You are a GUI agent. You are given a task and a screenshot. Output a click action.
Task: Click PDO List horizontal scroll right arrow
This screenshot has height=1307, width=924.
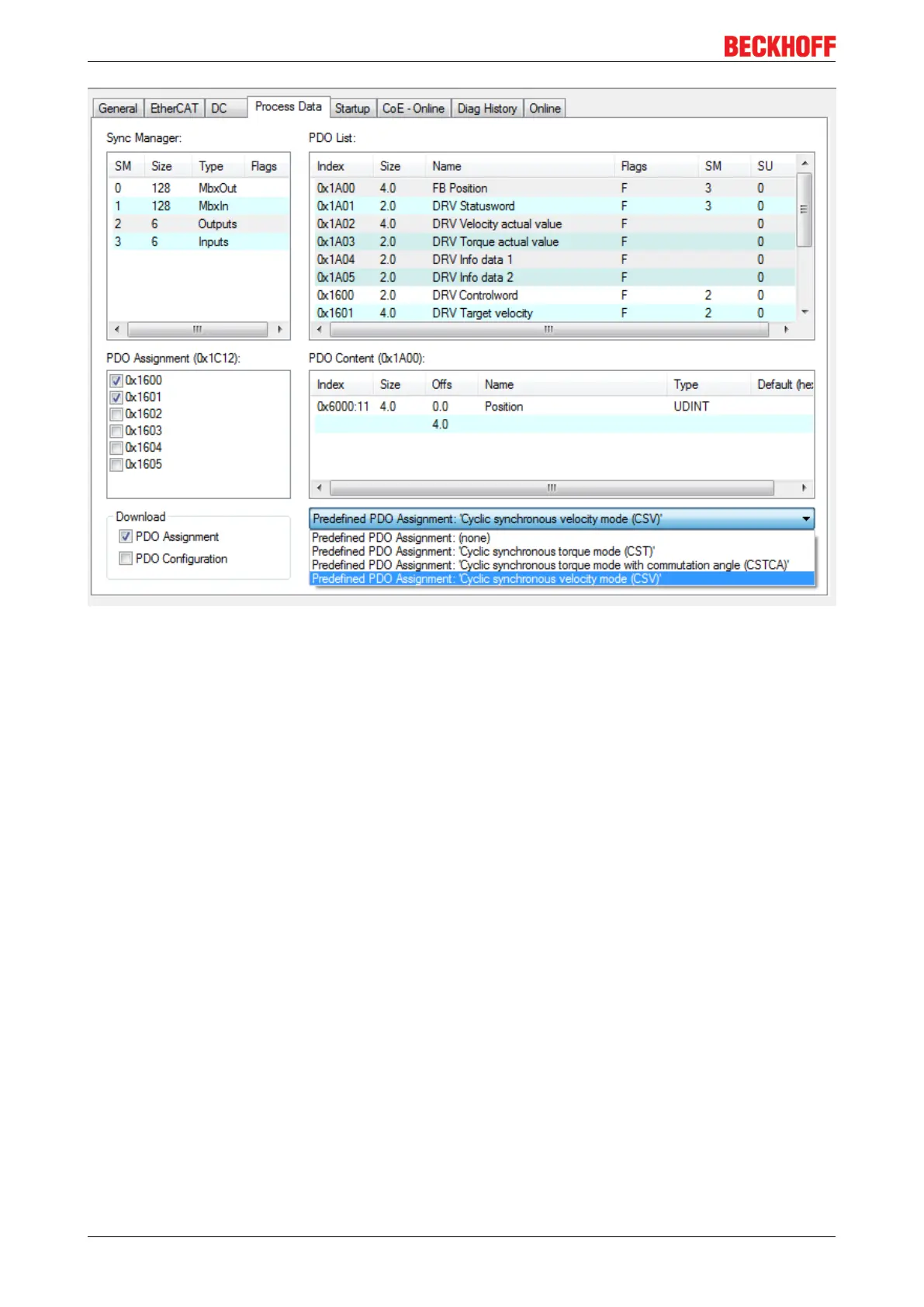click(x=786, y=329)
